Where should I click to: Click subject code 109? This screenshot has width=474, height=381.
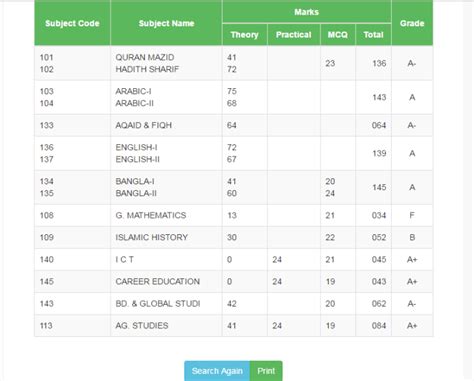click(x=47, y=237)
